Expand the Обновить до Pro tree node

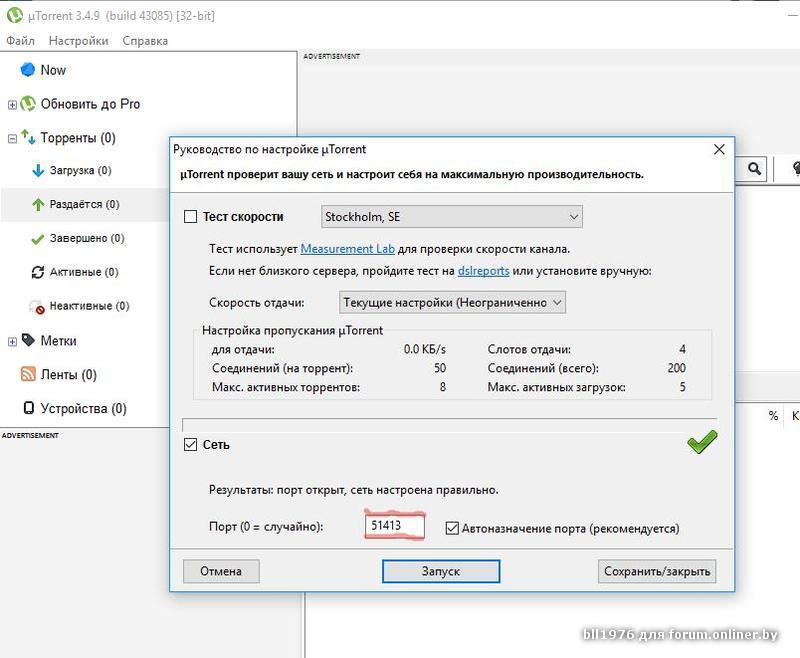pos(12,105)
